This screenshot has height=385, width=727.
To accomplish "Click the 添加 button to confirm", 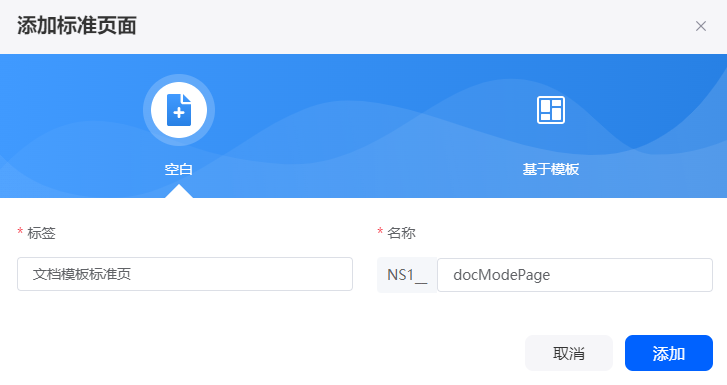I will (669, 353).
